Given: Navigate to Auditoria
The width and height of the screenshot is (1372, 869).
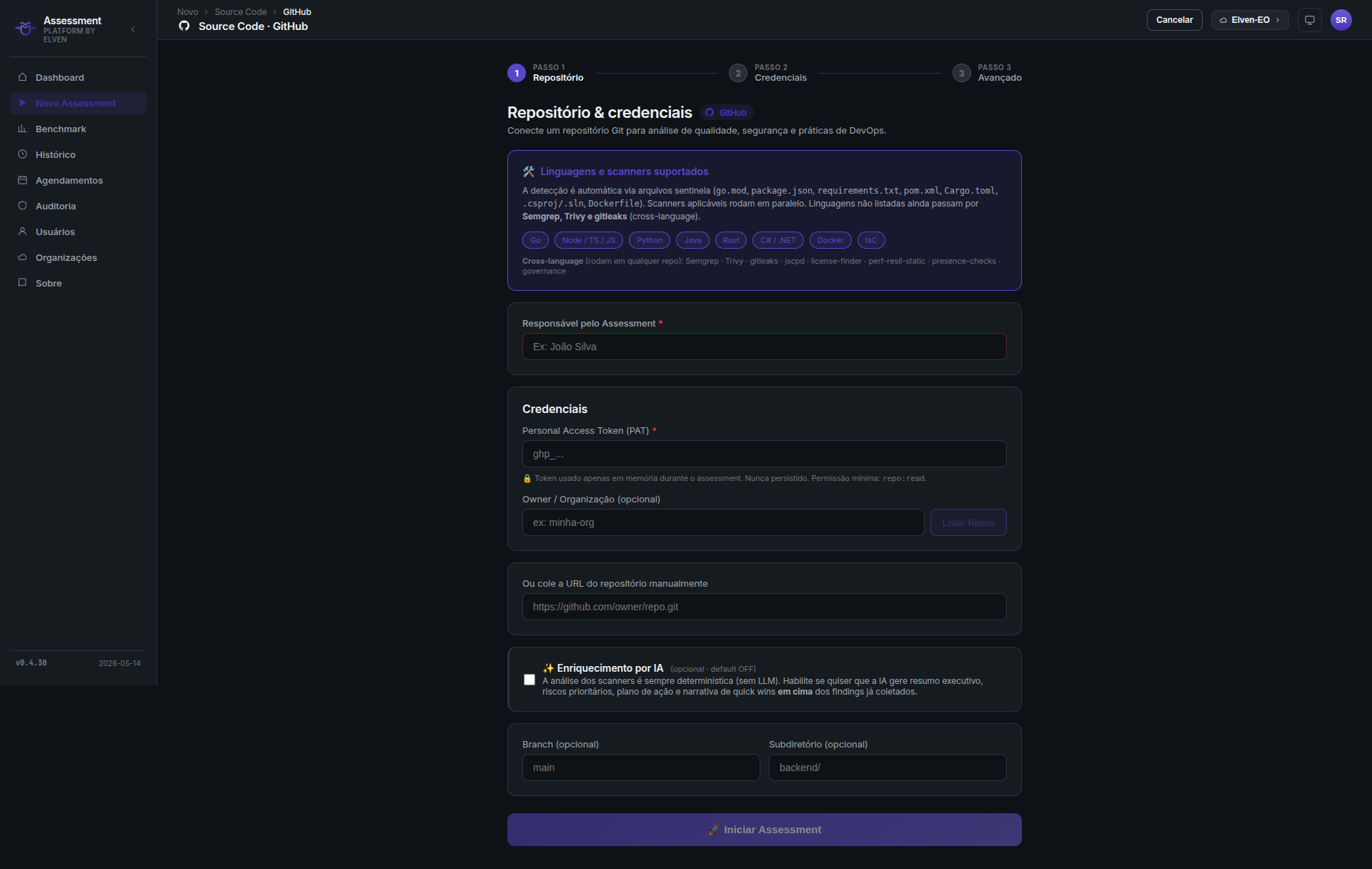Looking at the screenshot, I should pyautogui.click(x=78, y=206).
